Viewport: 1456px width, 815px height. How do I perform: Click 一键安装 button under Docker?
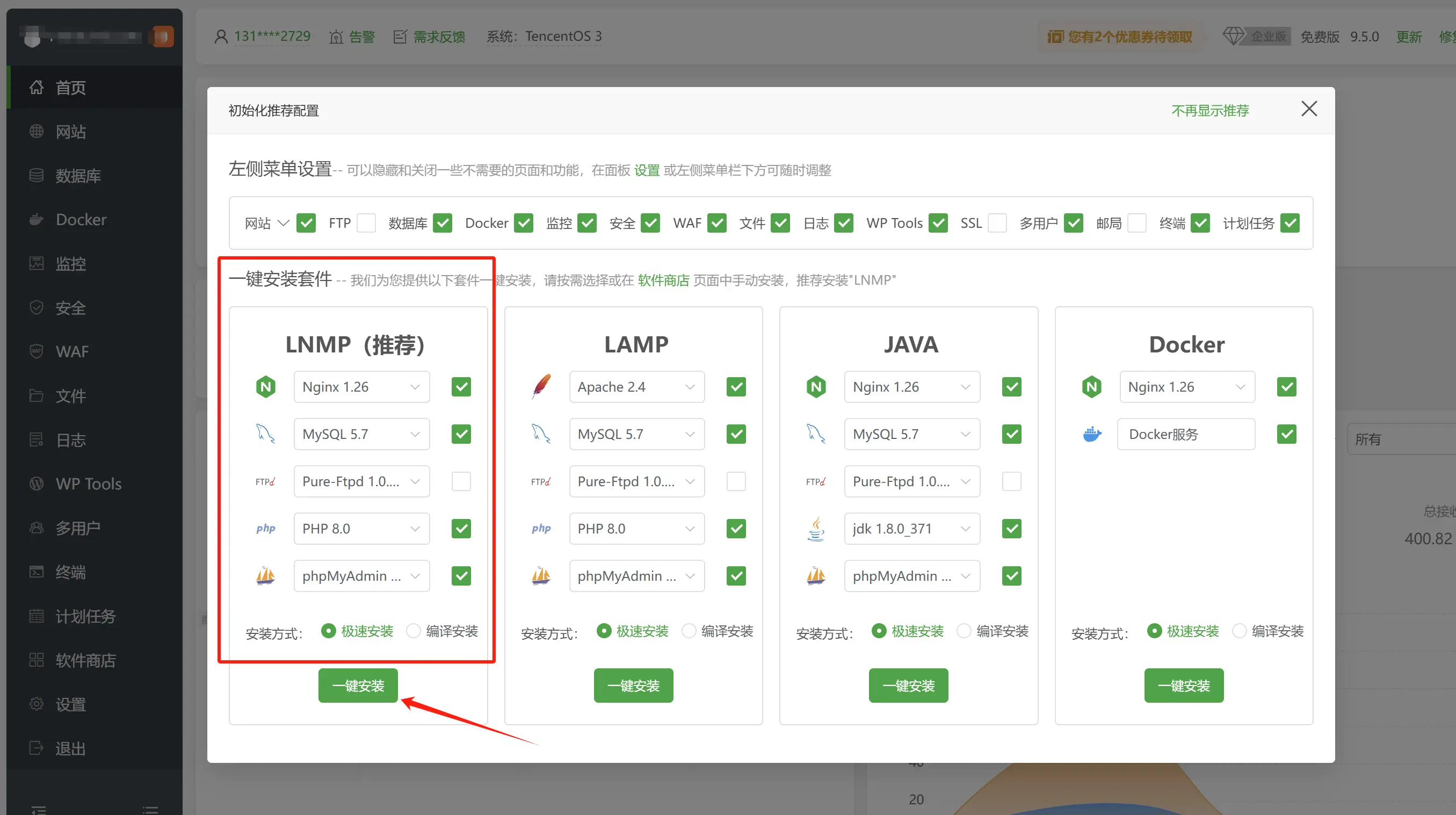pos(1184,686)
